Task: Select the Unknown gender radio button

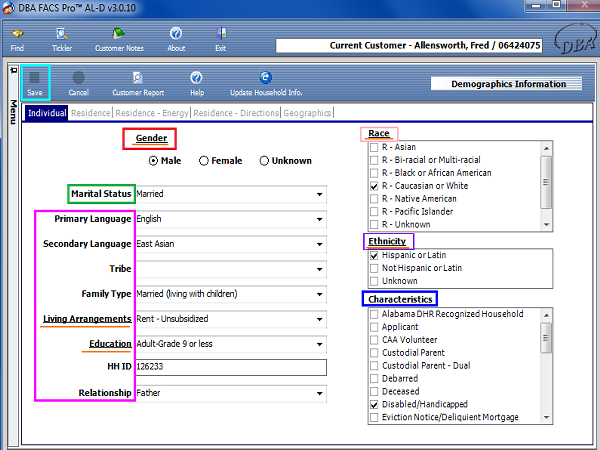Action: [x=264, y=161]
